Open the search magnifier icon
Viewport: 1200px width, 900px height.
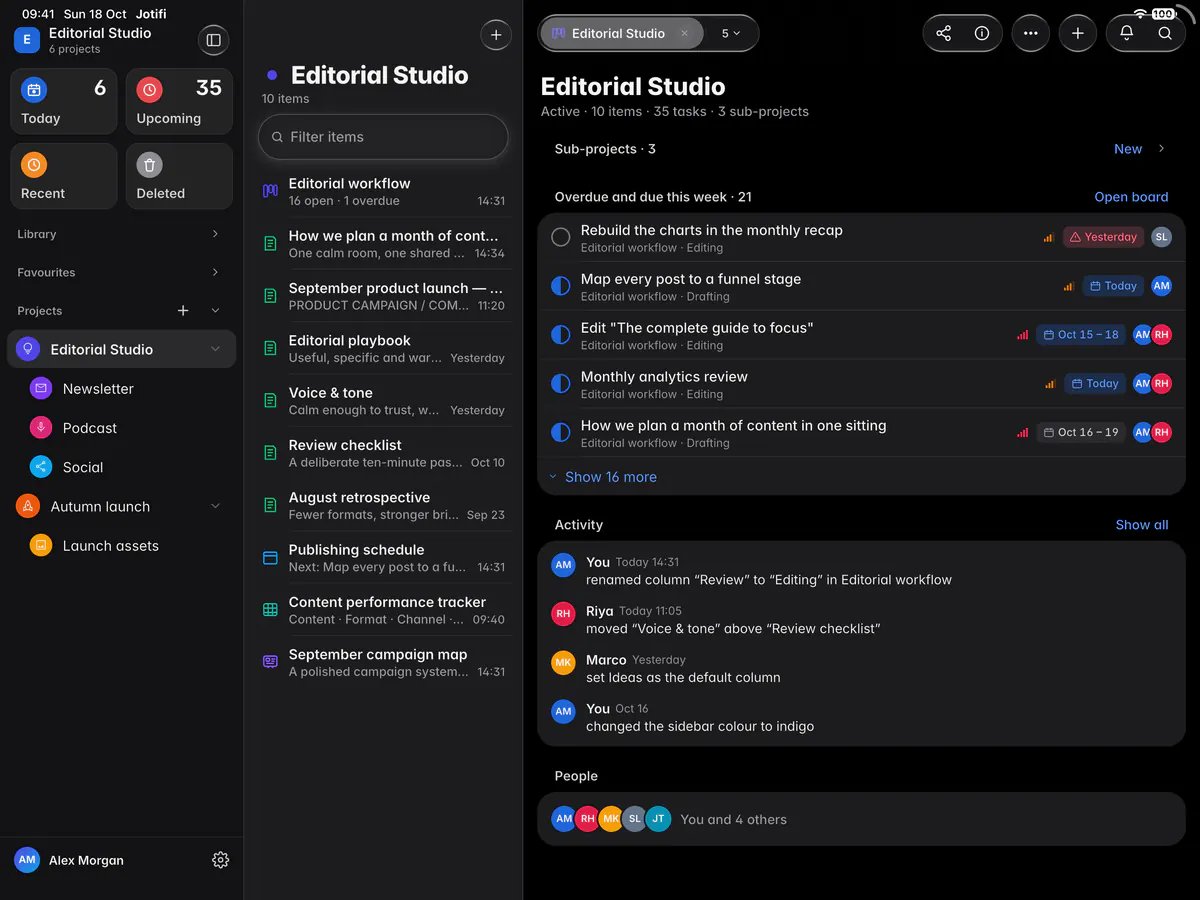1165,33
